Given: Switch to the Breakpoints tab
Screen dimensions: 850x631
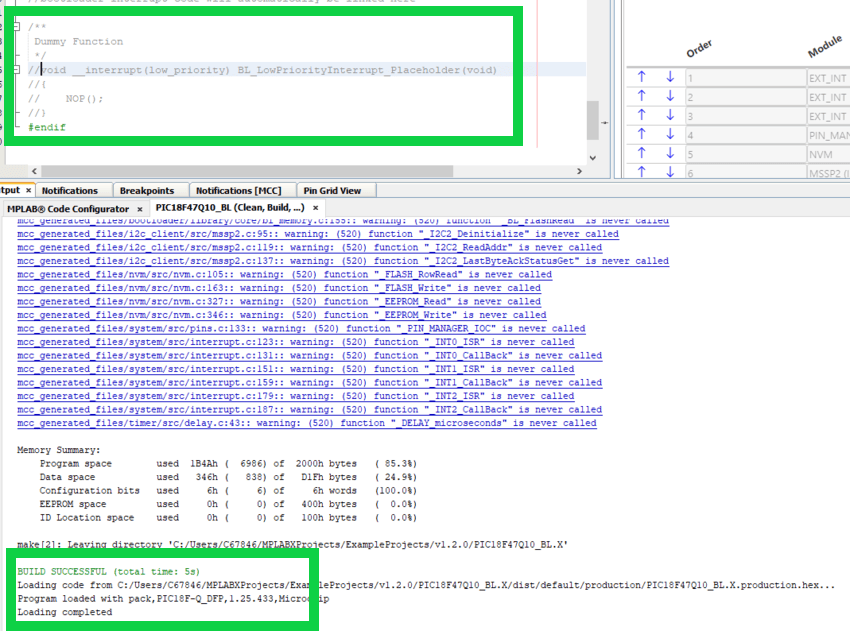Looking at the screenshot, I should point(146,190).
